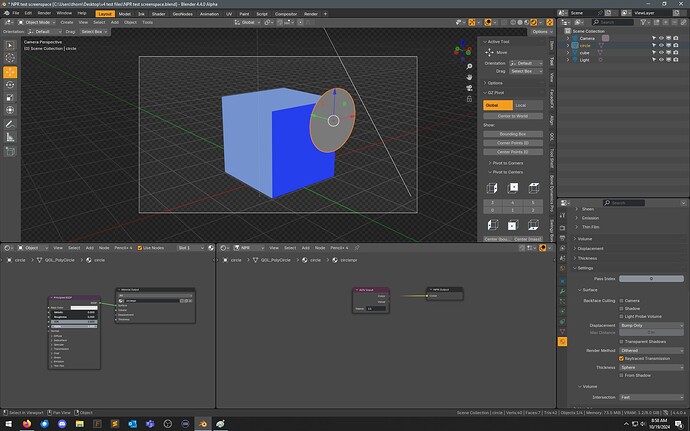
Task: Open the Outliner filter funnel icon
Action: [x=643, y=22]
